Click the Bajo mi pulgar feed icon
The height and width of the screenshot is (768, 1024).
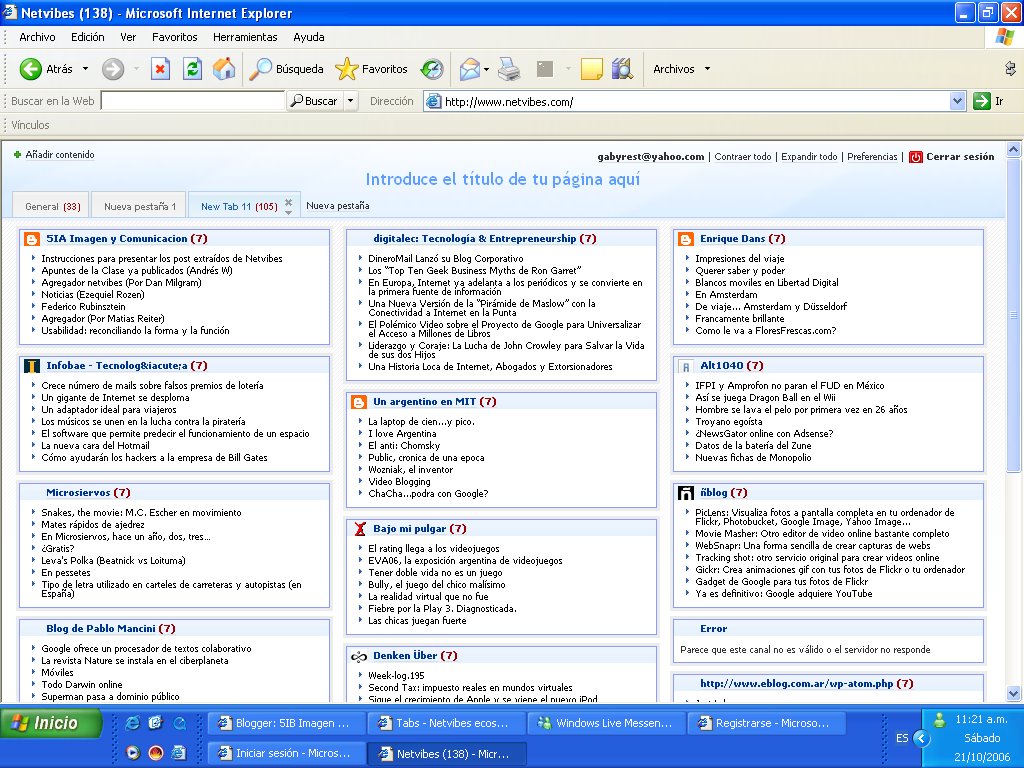359,529
